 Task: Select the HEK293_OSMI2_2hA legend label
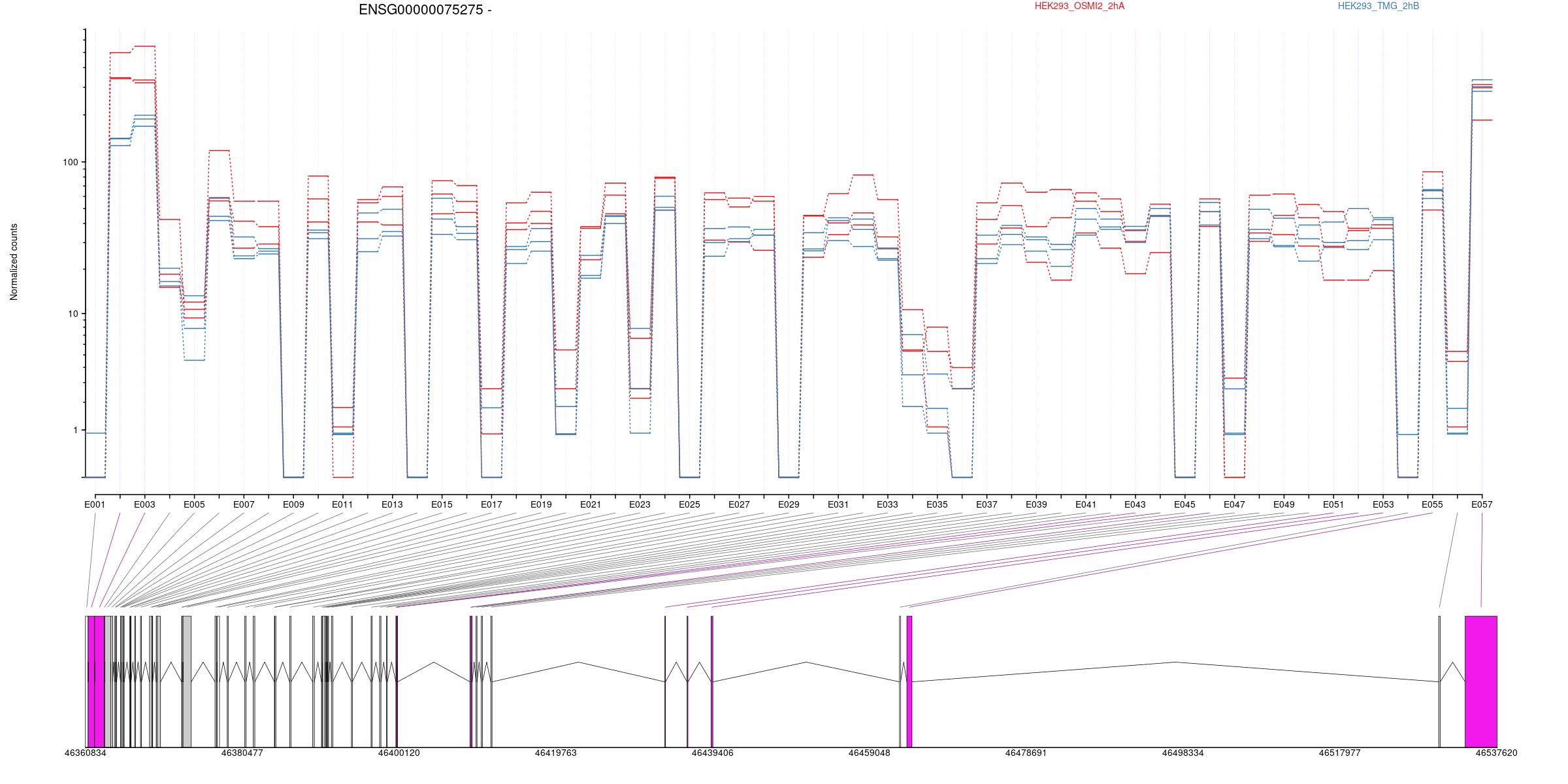point(1079,6)
